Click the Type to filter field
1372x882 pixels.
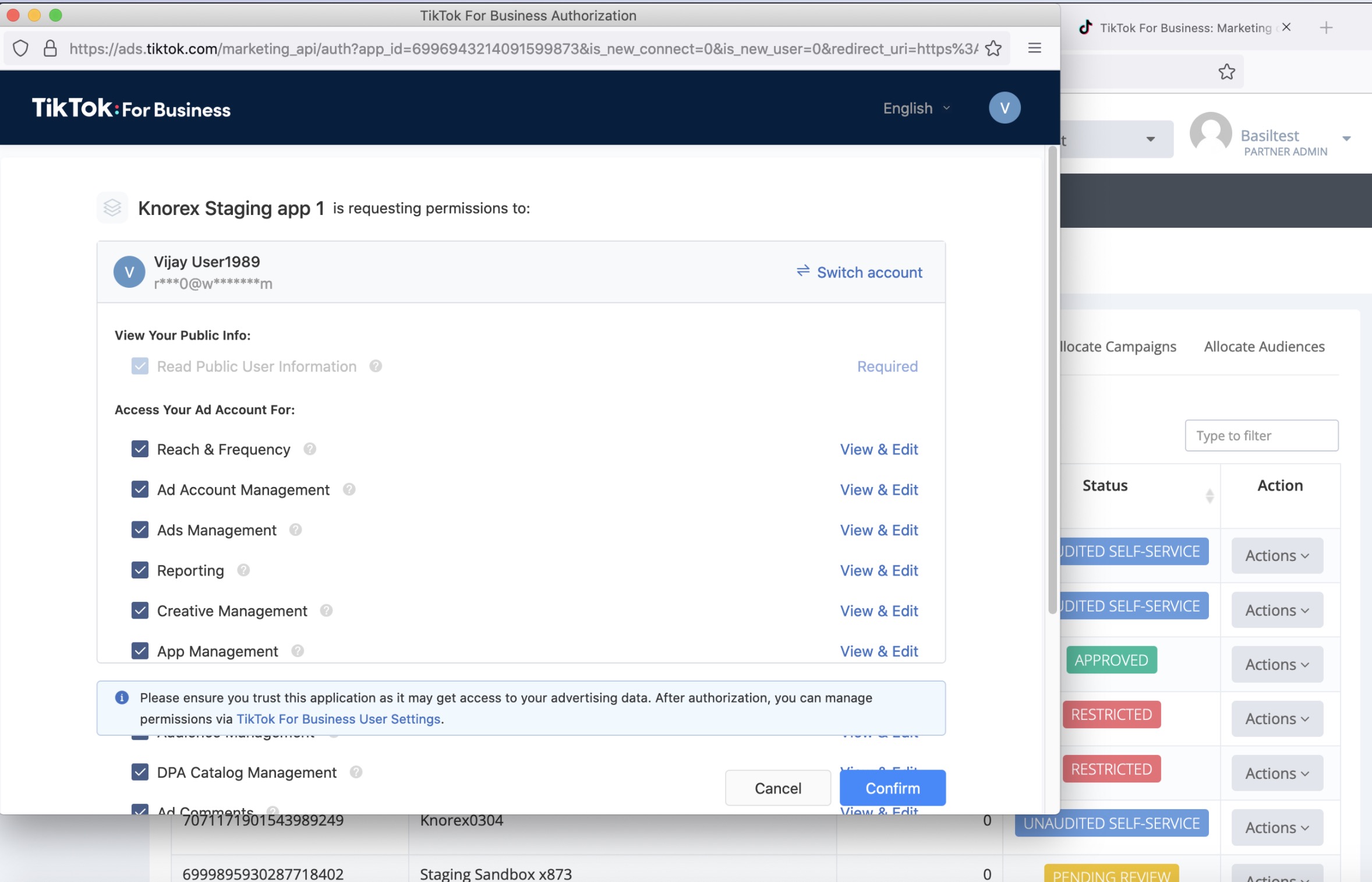click(x=1261, y=436)
